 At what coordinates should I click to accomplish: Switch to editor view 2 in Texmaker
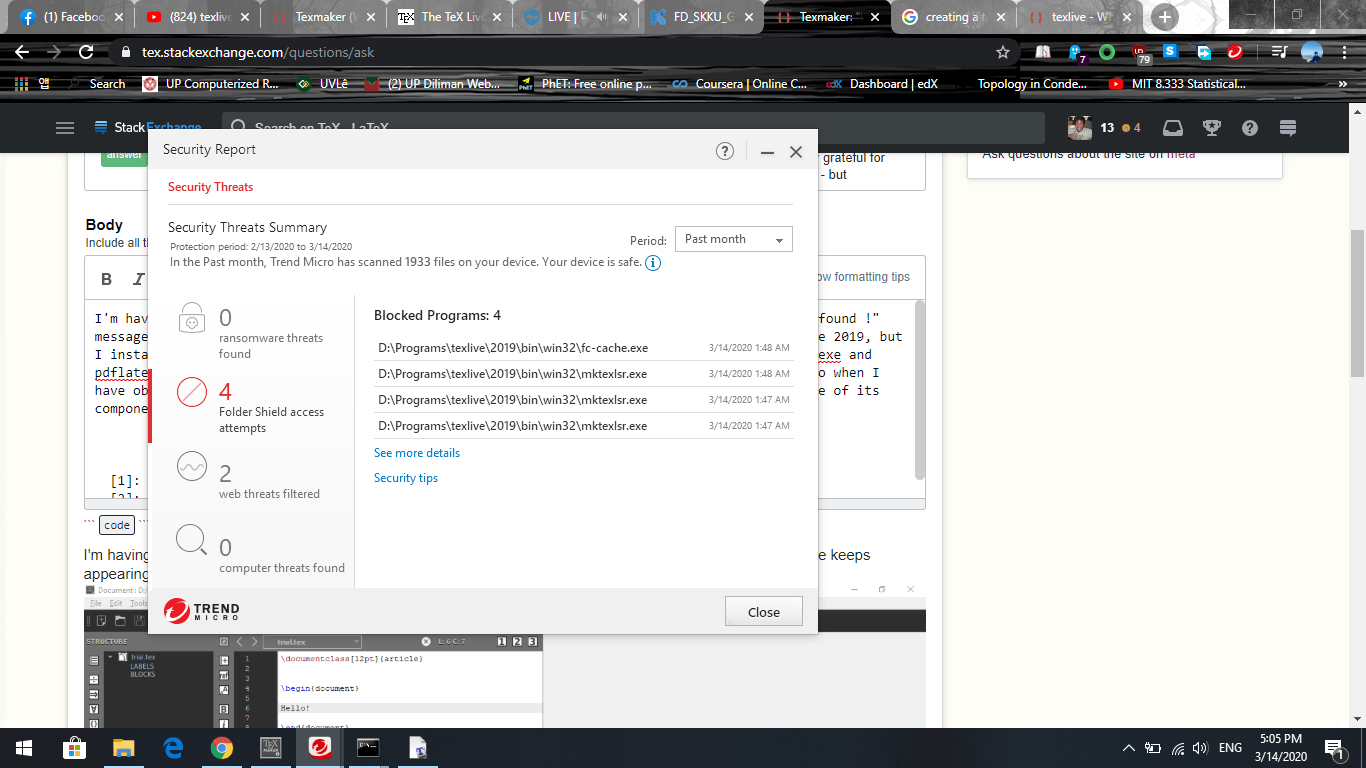[517, 641]
